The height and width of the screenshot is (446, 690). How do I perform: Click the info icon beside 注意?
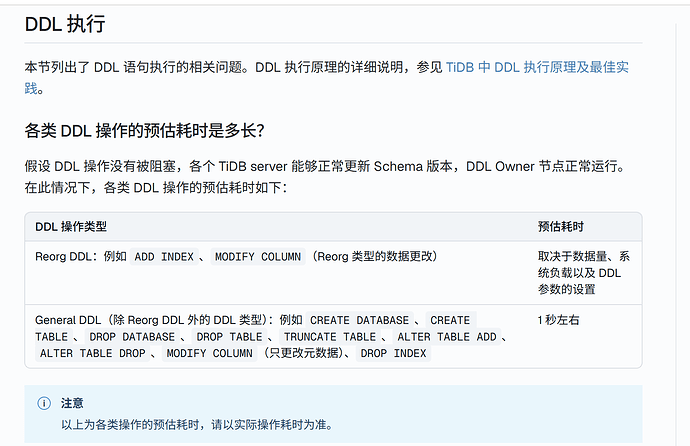click(x=44, y=403)
